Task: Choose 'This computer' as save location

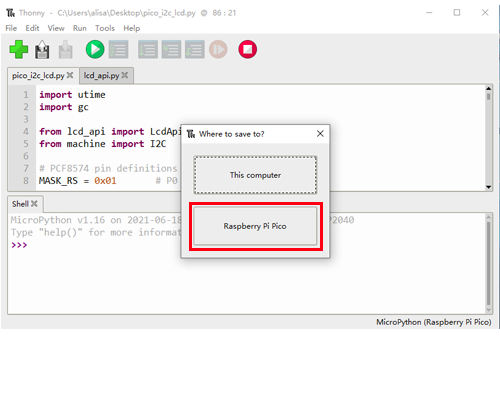Action: [x=255, y=175]
